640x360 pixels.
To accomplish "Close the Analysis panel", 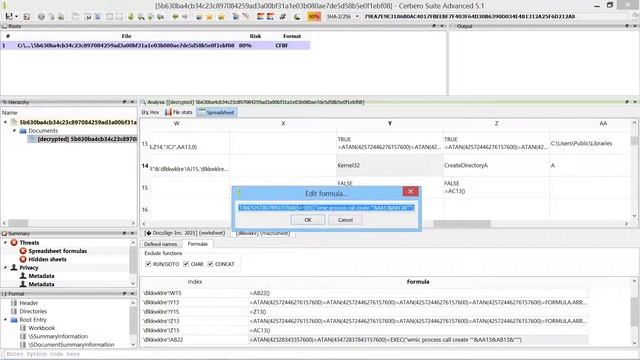I will tap(635, 102).
